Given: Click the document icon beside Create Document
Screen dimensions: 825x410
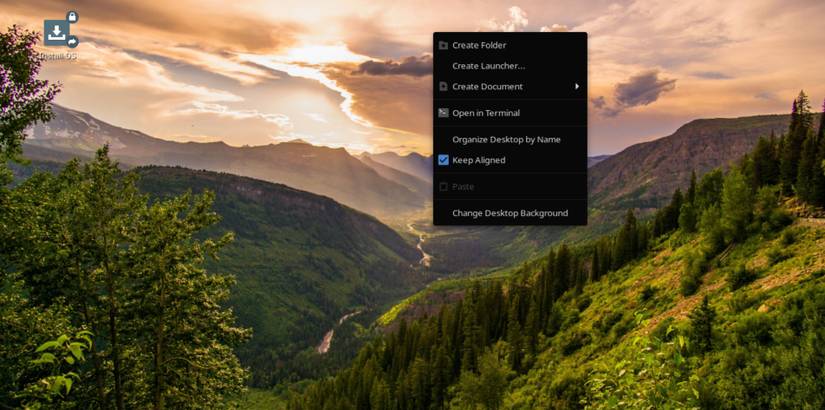Looking at the screenshot, I should (x=443, y=86).
